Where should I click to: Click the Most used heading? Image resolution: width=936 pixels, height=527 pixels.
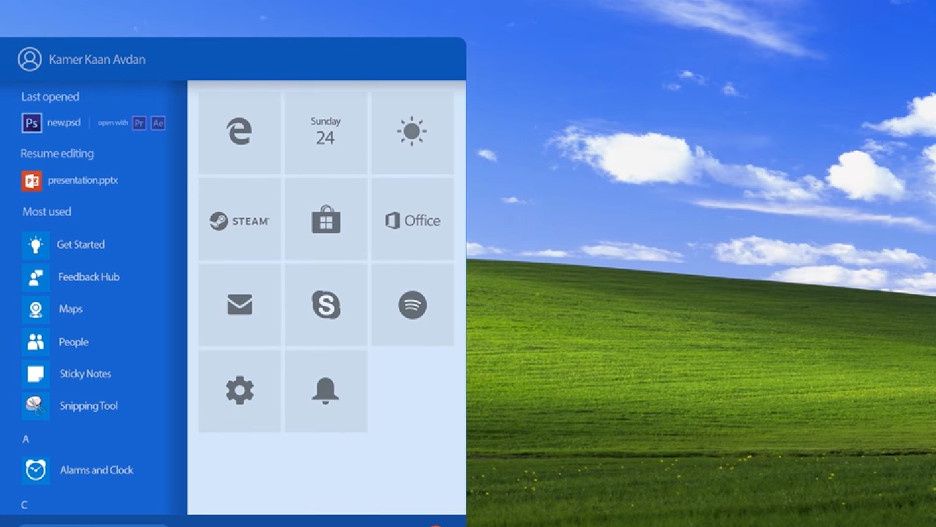click(47, 212)
